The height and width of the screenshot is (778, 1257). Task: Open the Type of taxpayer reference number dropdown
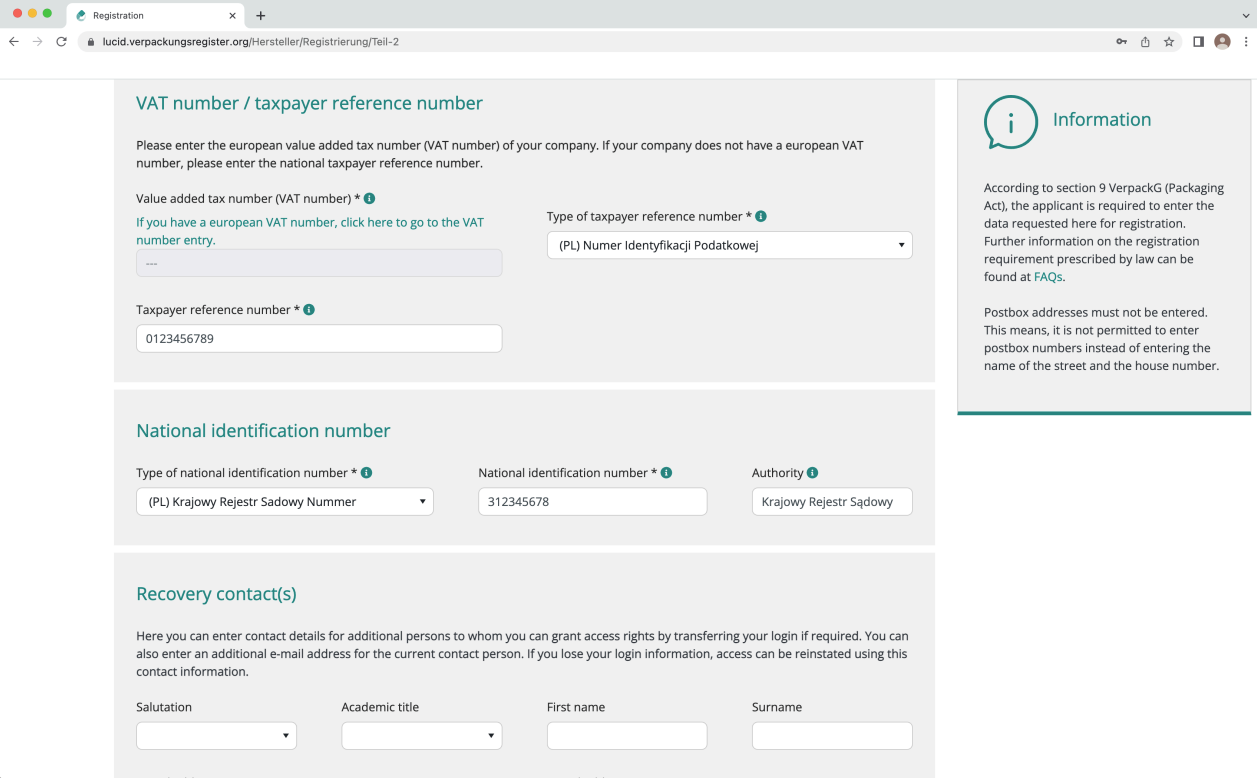pos(729,245)
